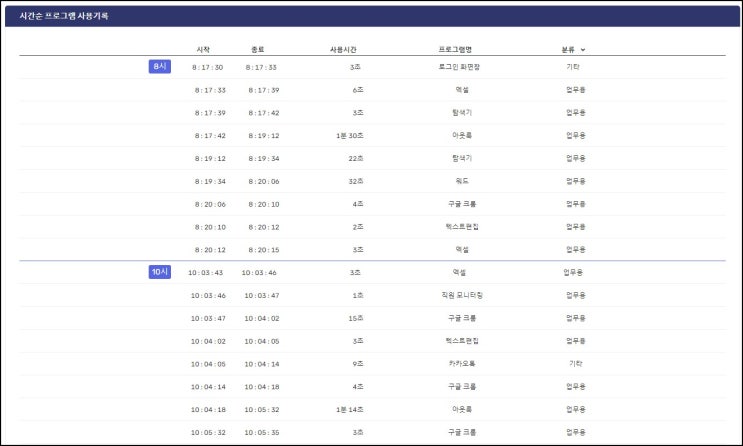743x446 pixels.
Task: Click 기타 category in 카카오톡 row
Action: [x=576, y=364]
